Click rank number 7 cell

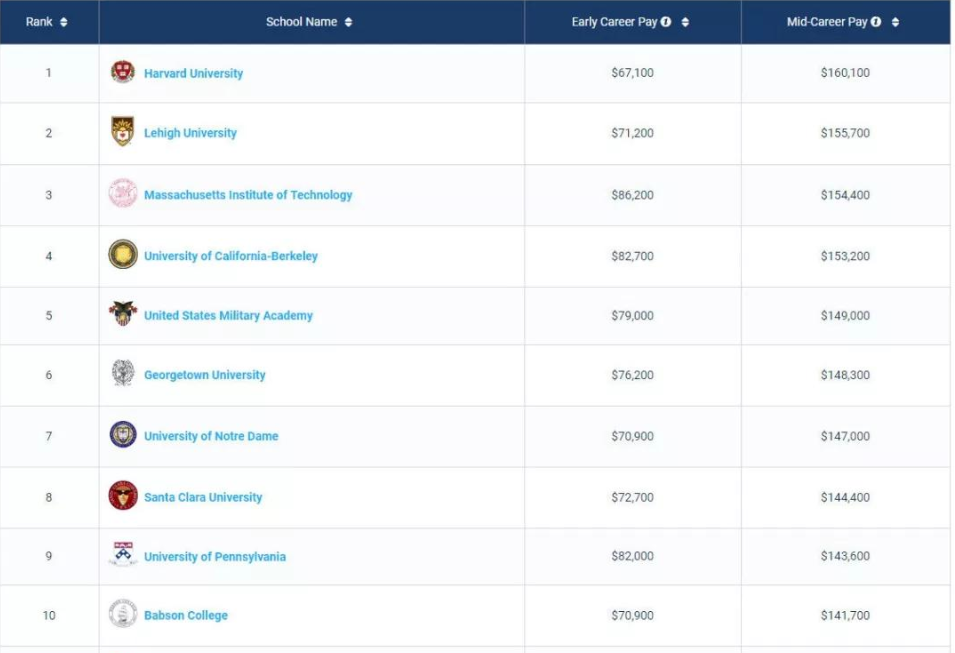tap(49, 436)
